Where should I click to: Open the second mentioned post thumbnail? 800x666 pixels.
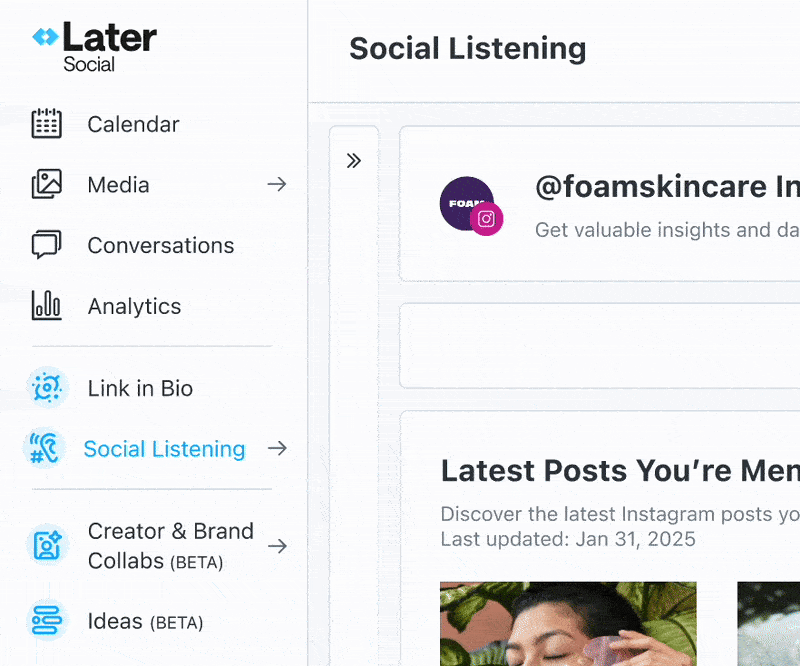(768, 624)
